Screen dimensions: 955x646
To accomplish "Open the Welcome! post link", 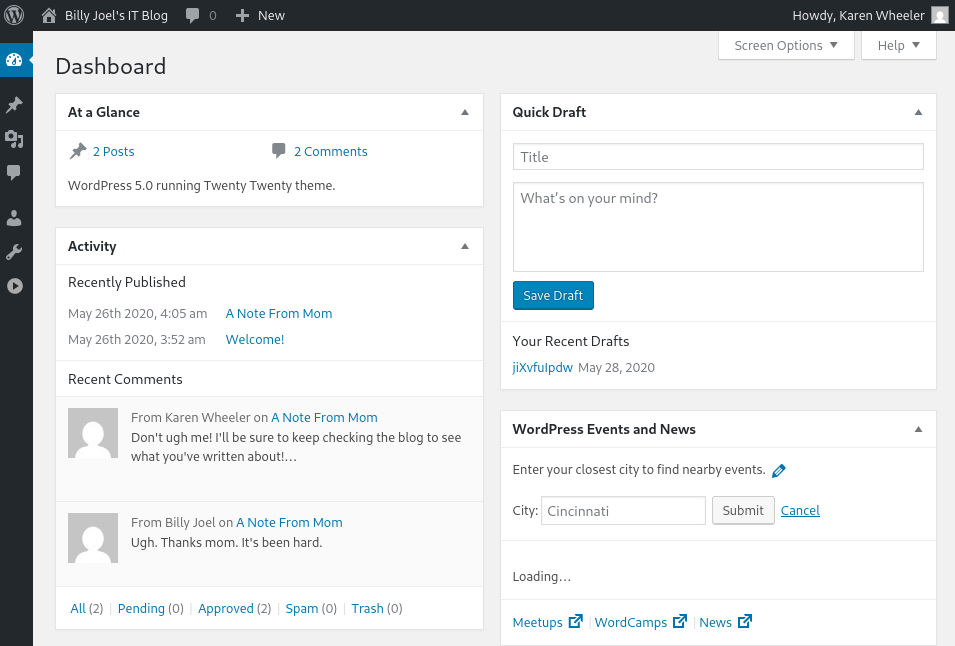I will coord(255,339).
